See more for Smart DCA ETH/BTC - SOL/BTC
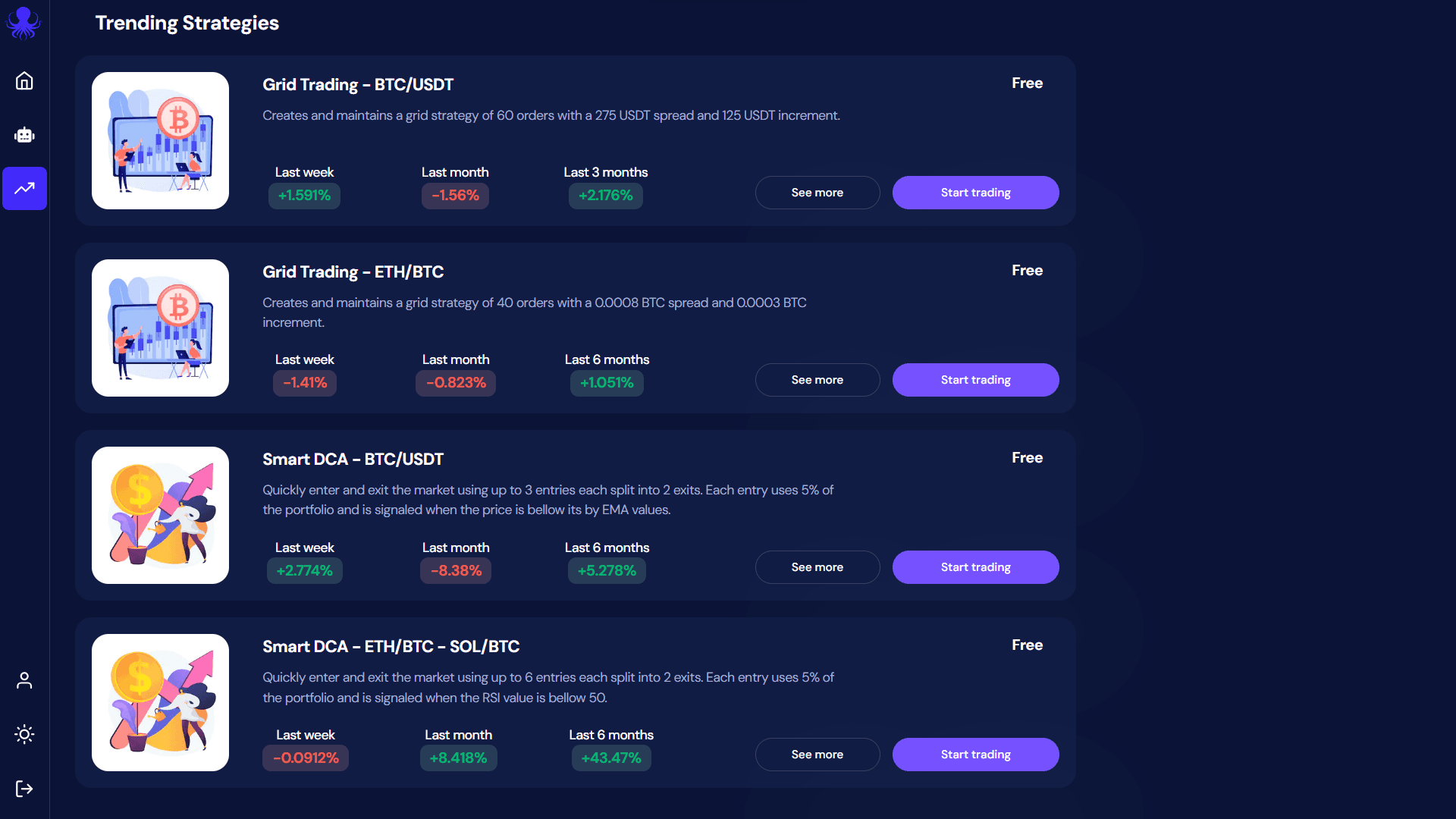 (817, 755)
